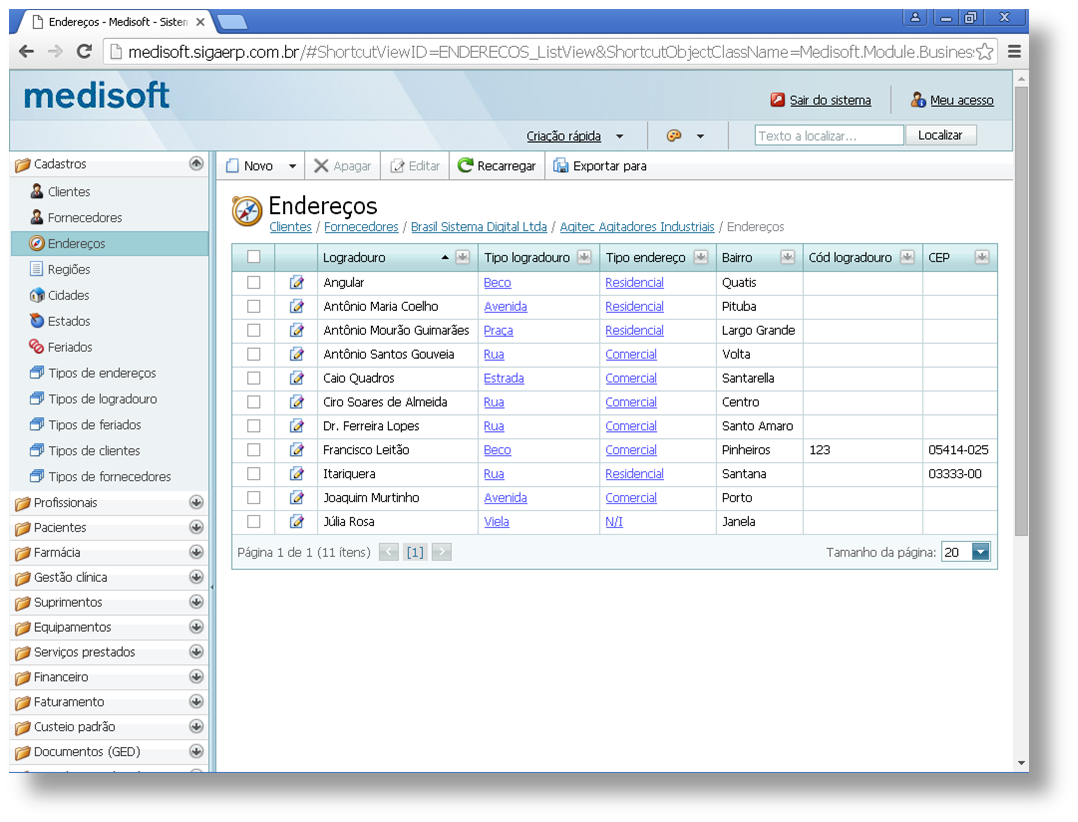Viewport: 1078px width, 822px height.
Task: Select Tipos de logradouro in sidebar
Action: point(102,399)
